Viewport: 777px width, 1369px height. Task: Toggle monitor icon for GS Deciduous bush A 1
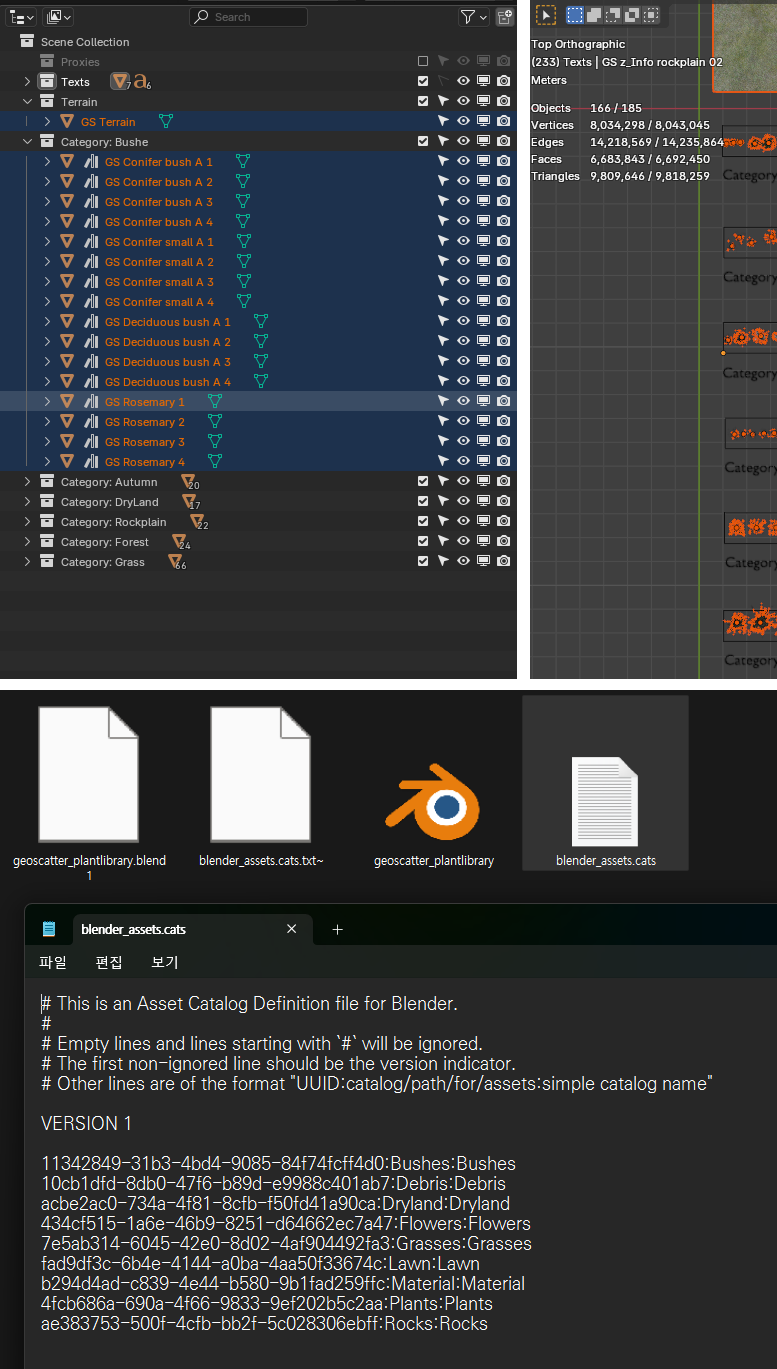(x=483, y=322)
